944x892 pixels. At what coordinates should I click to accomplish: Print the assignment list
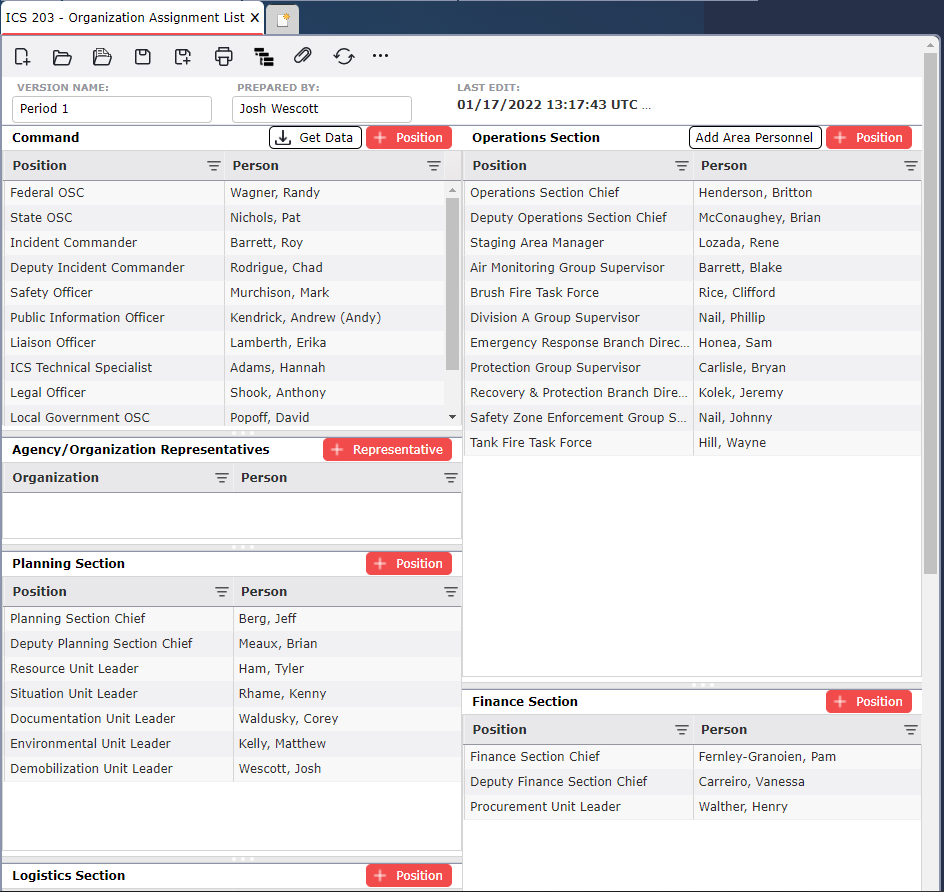point(223,57)
